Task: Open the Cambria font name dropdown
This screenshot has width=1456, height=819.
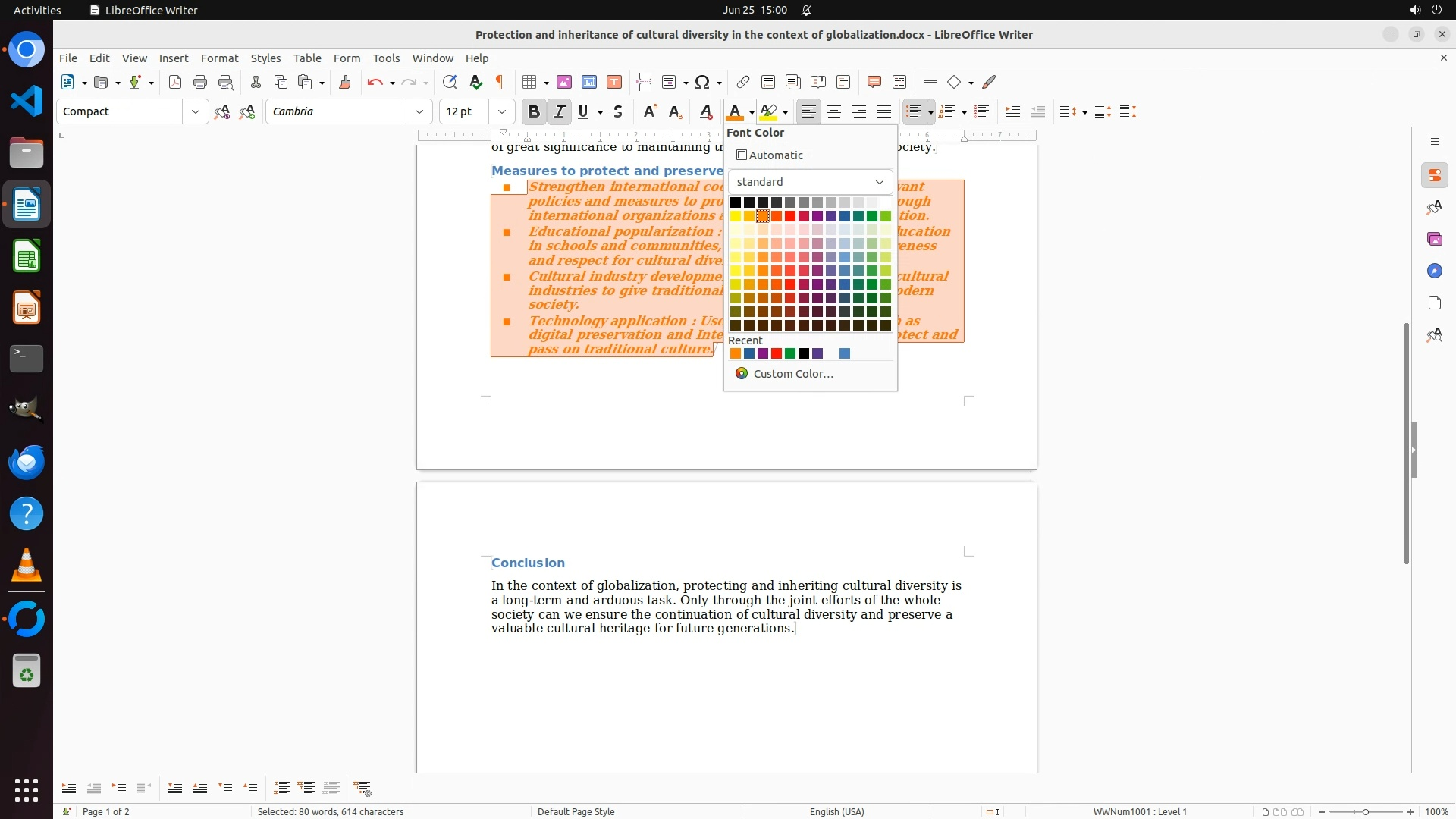Action: [x=419, y=111]
